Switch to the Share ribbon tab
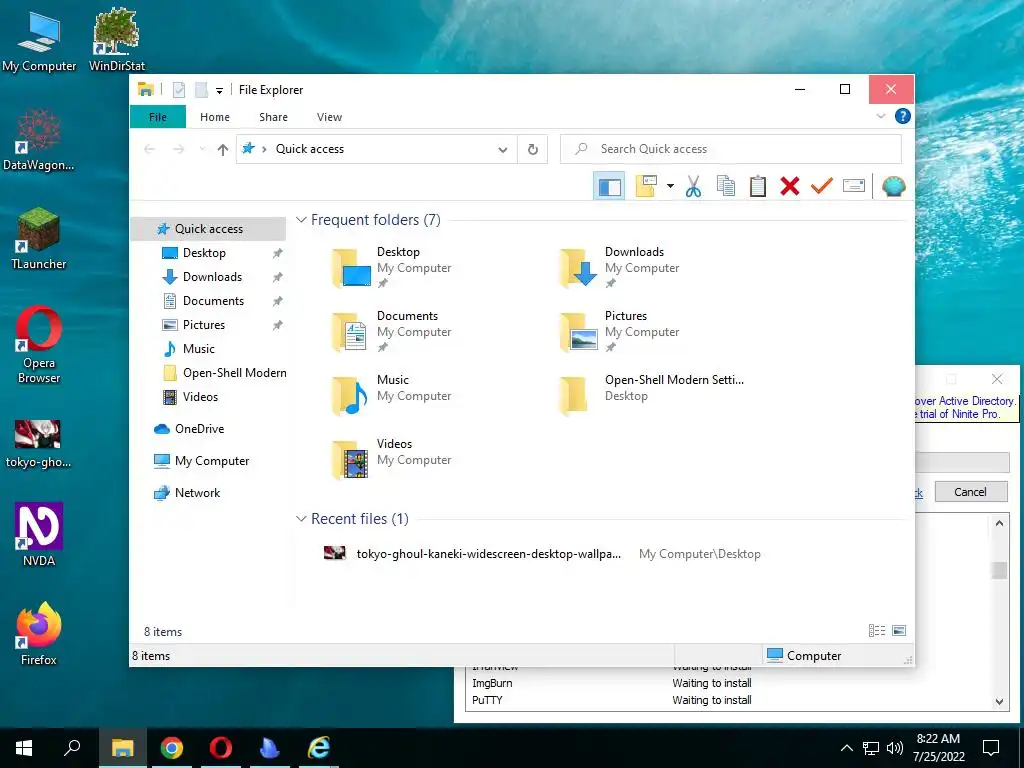The height and width of the screenshot is (768, 1024). pyautogui.click(x=273, y=117)
